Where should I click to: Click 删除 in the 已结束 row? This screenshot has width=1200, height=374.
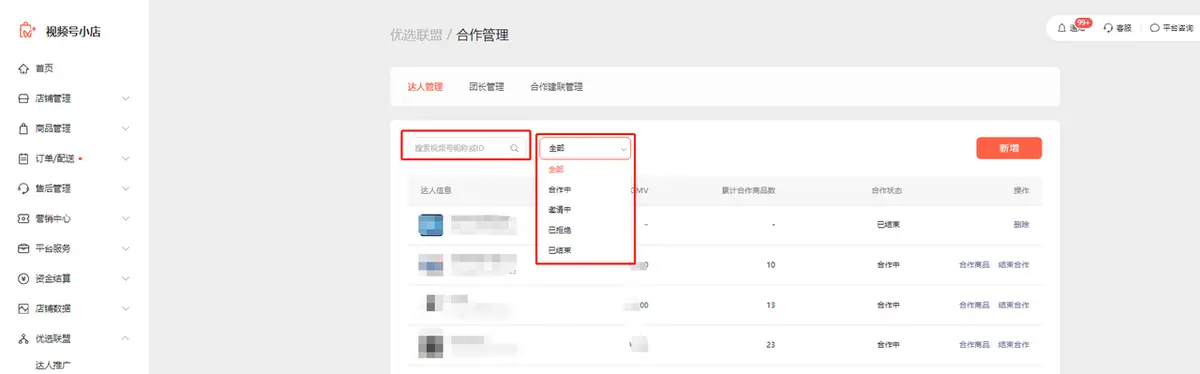coord(1021,224)
